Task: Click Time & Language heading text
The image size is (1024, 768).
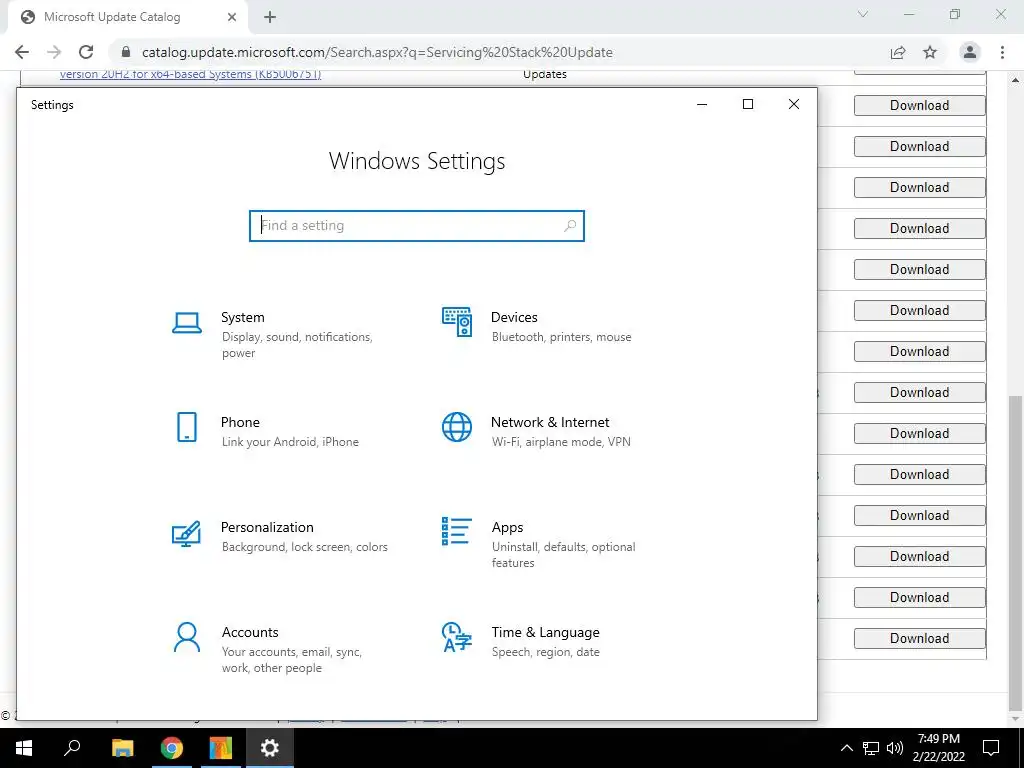Action: click(x=545, y=633)
